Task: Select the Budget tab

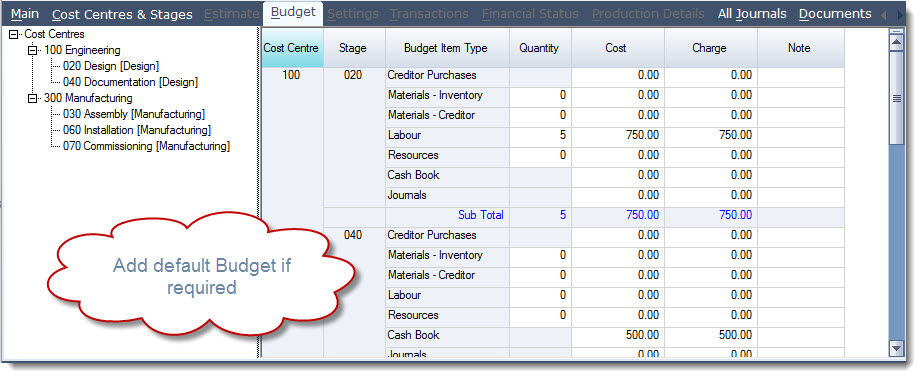Action: pyautogui.click(x=293, y=13)
